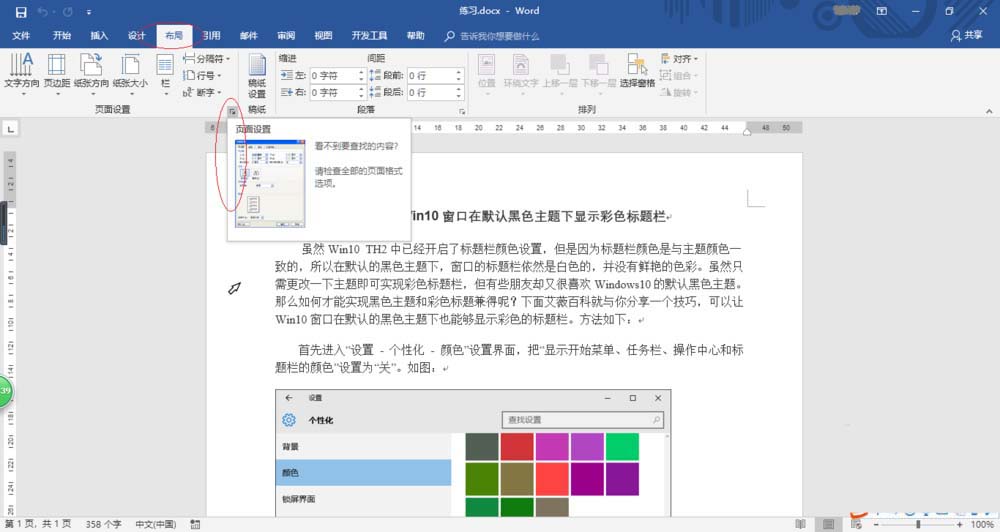Screen dimensions: 1000x532
Task: Expand the 旋转 rotate dropdown
Action: click(679, 92)
